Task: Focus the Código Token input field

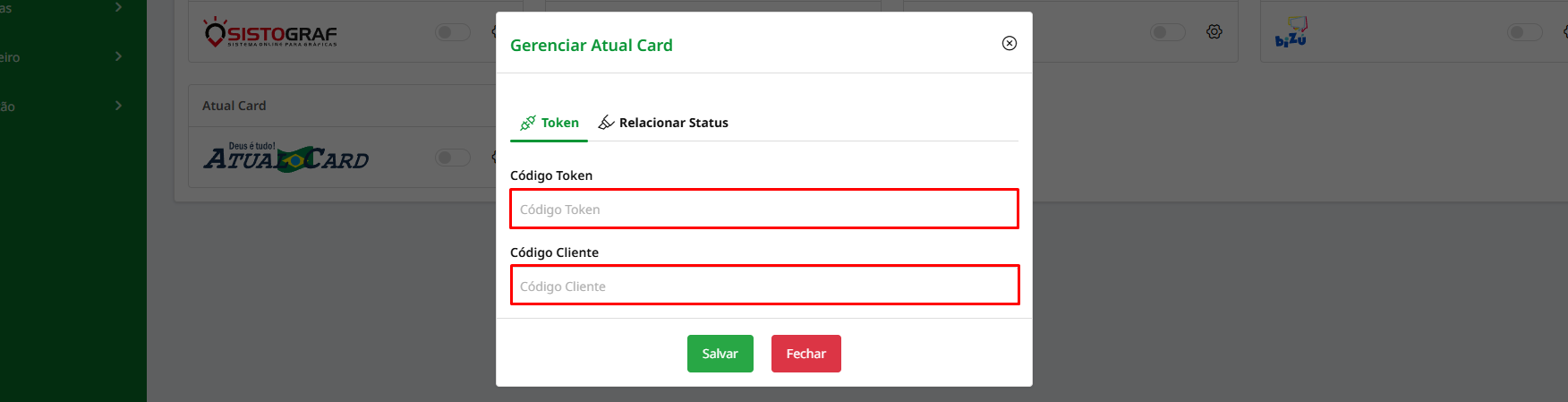Action: point(764,209)
